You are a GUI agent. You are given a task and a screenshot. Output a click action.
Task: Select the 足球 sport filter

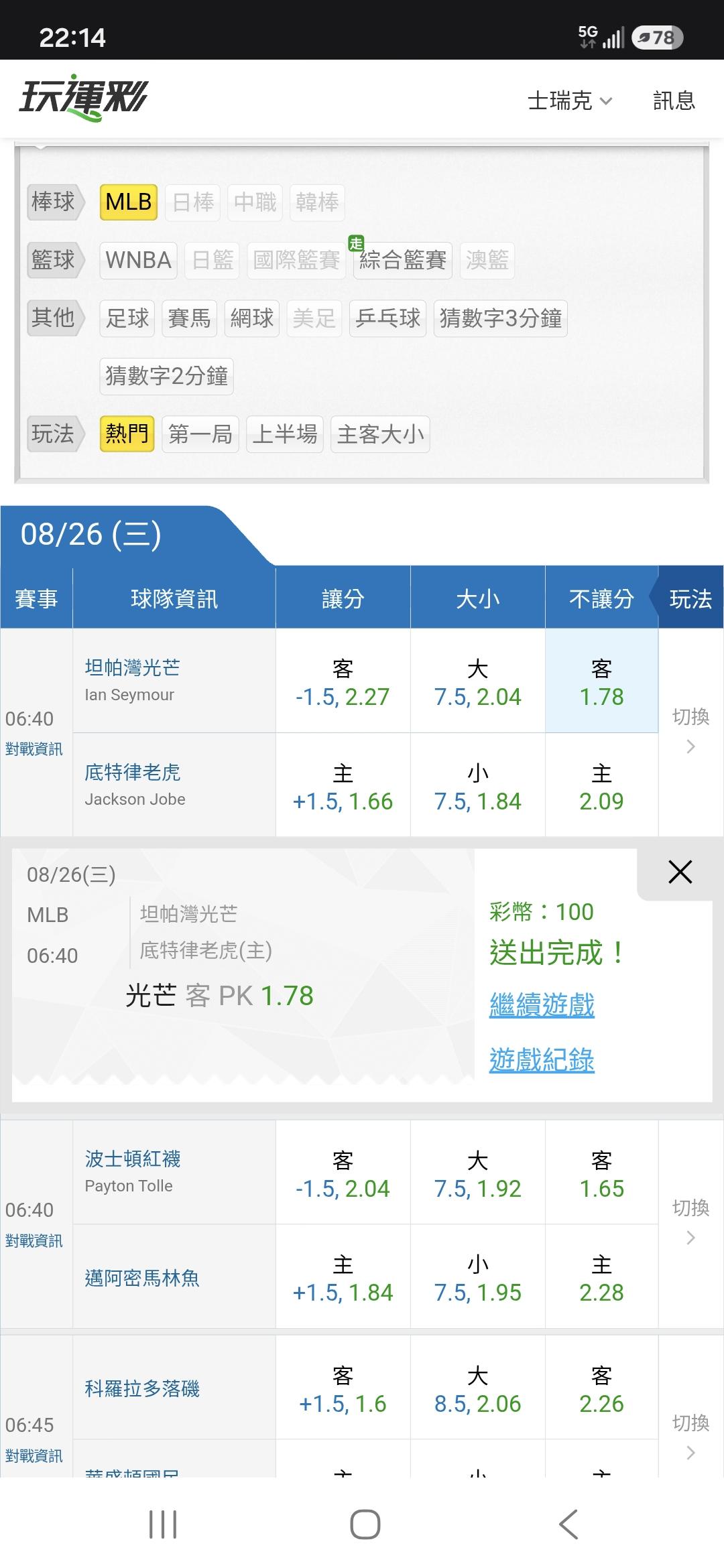[127, 318]
